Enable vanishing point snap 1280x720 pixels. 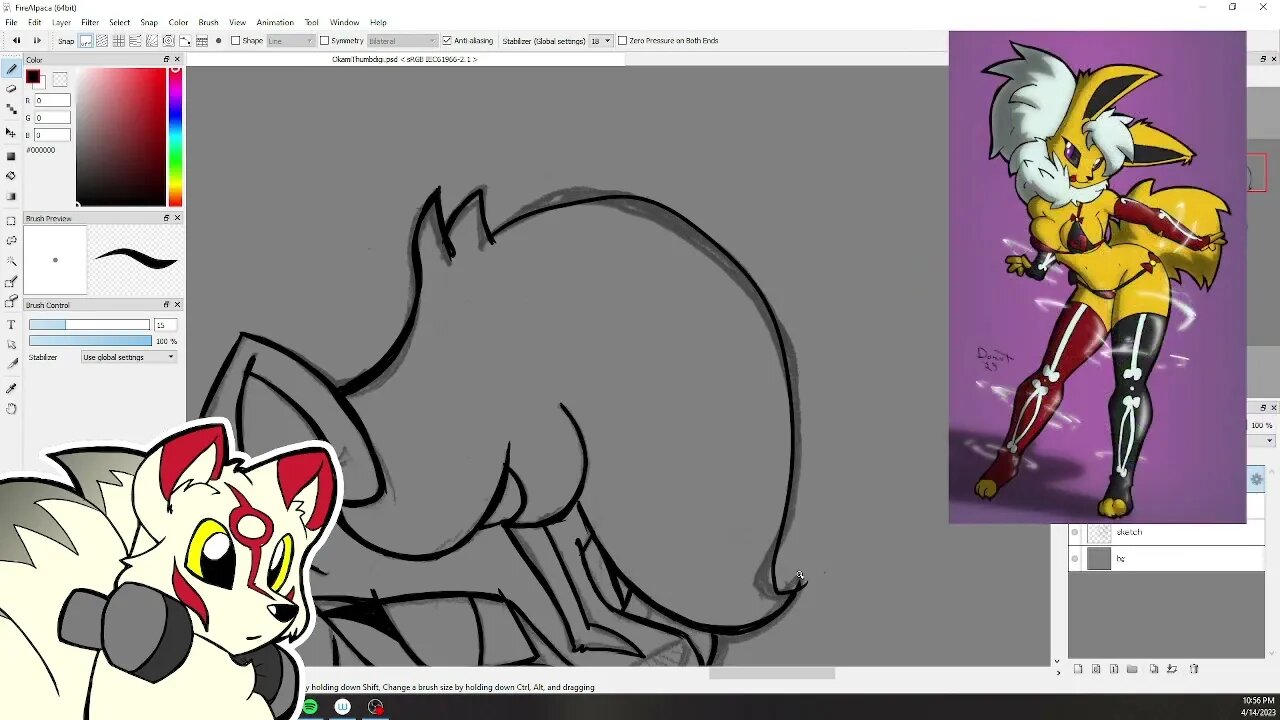point(135,41)
